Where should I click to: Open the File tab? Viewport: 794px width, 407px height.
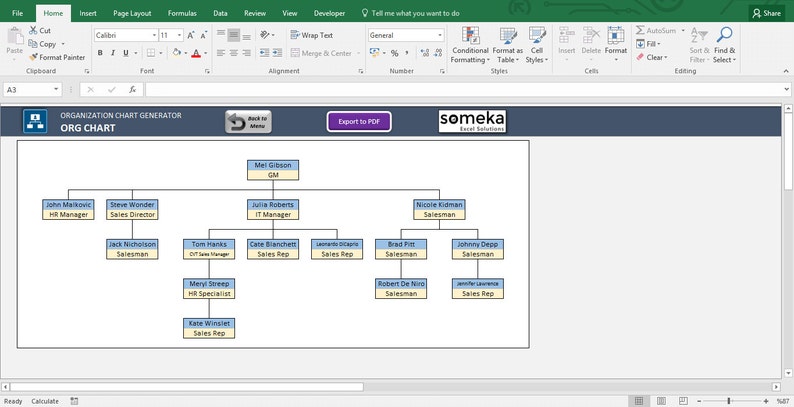[17, 13]
